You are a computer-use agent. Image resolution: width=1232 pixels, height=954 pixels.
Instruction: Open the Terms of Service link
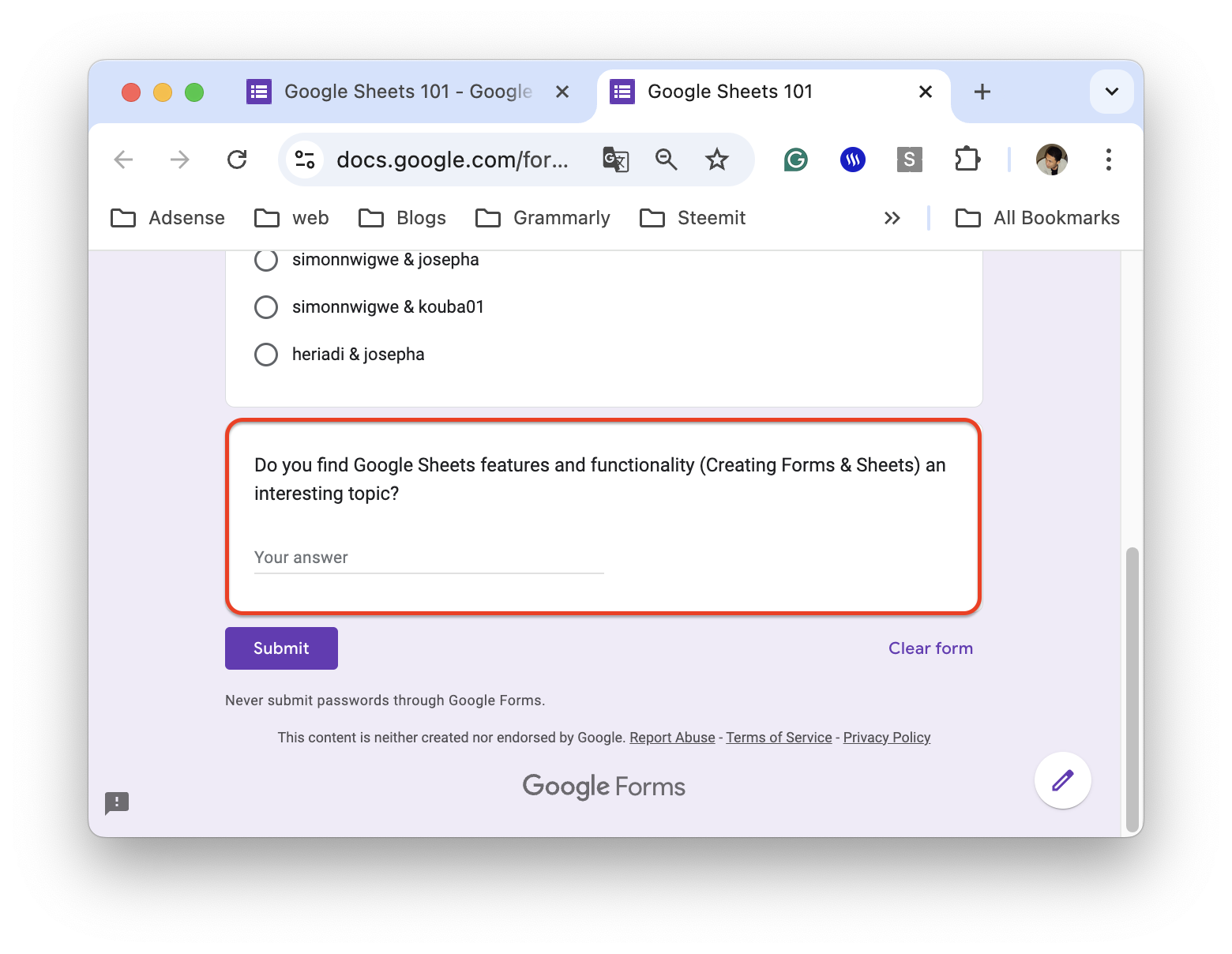779,738
